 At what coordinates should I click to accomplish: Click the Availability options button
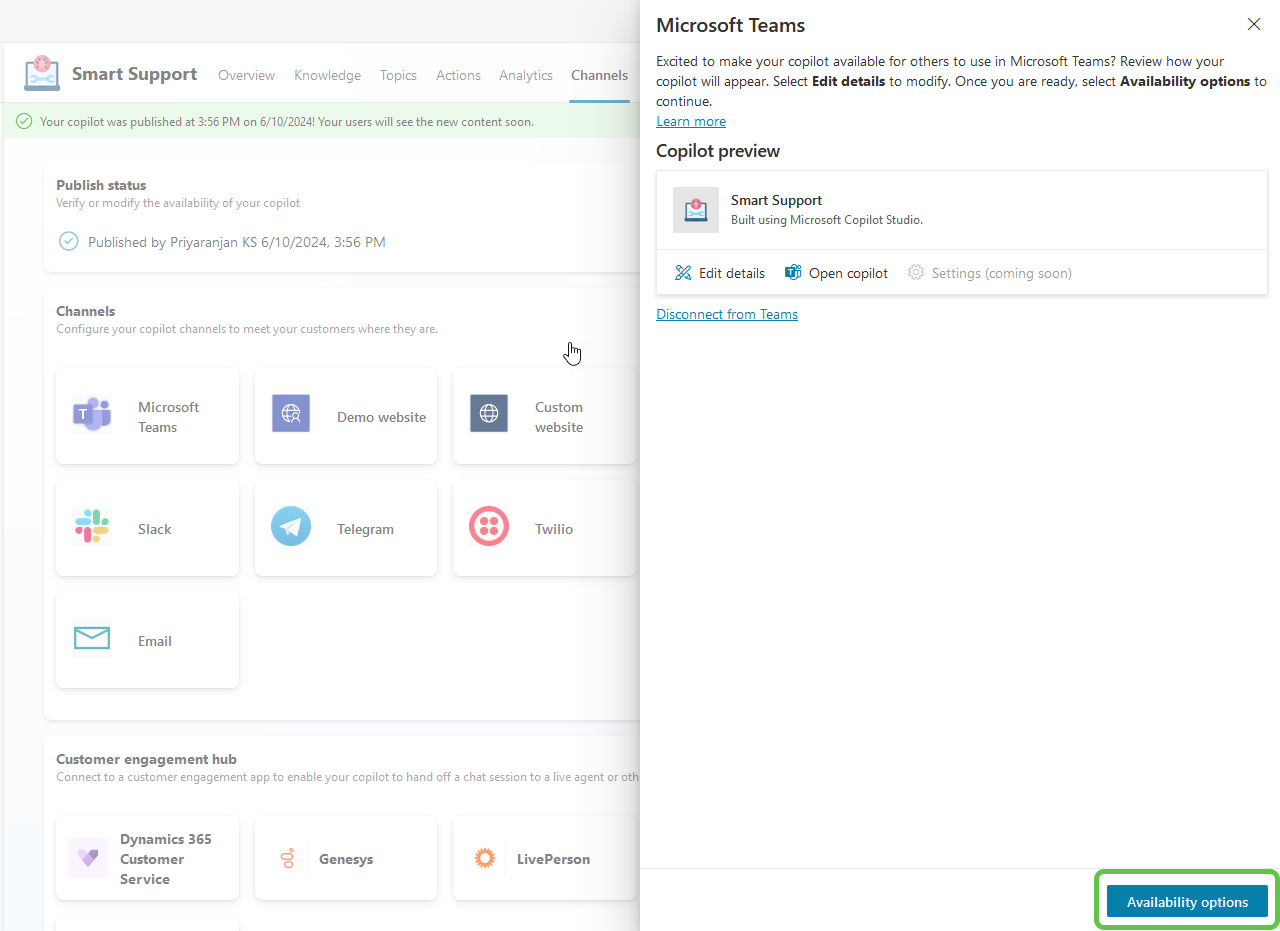point(1186,901)
